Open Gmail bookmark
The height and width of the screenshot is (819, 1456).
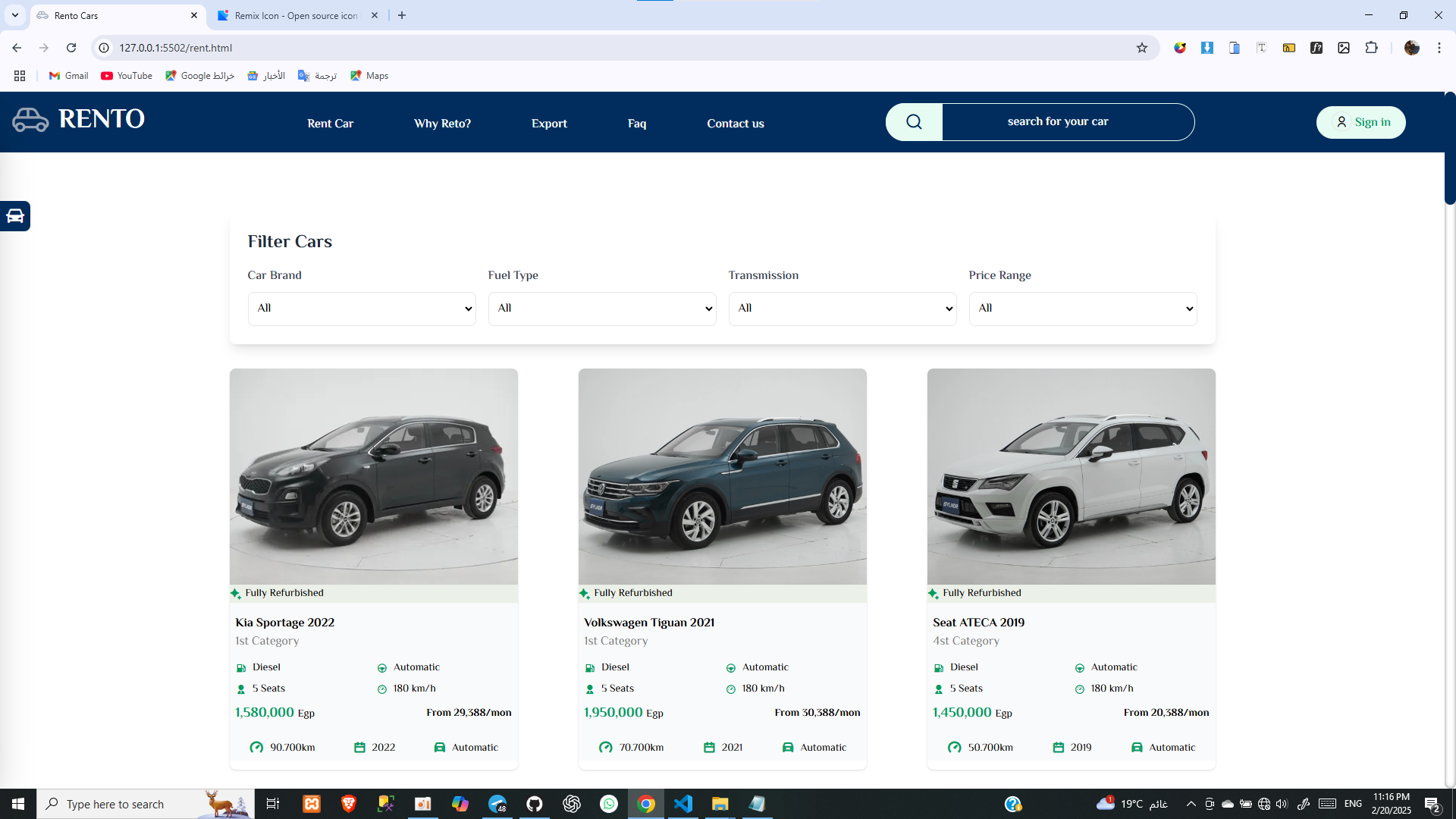point(68,76)
